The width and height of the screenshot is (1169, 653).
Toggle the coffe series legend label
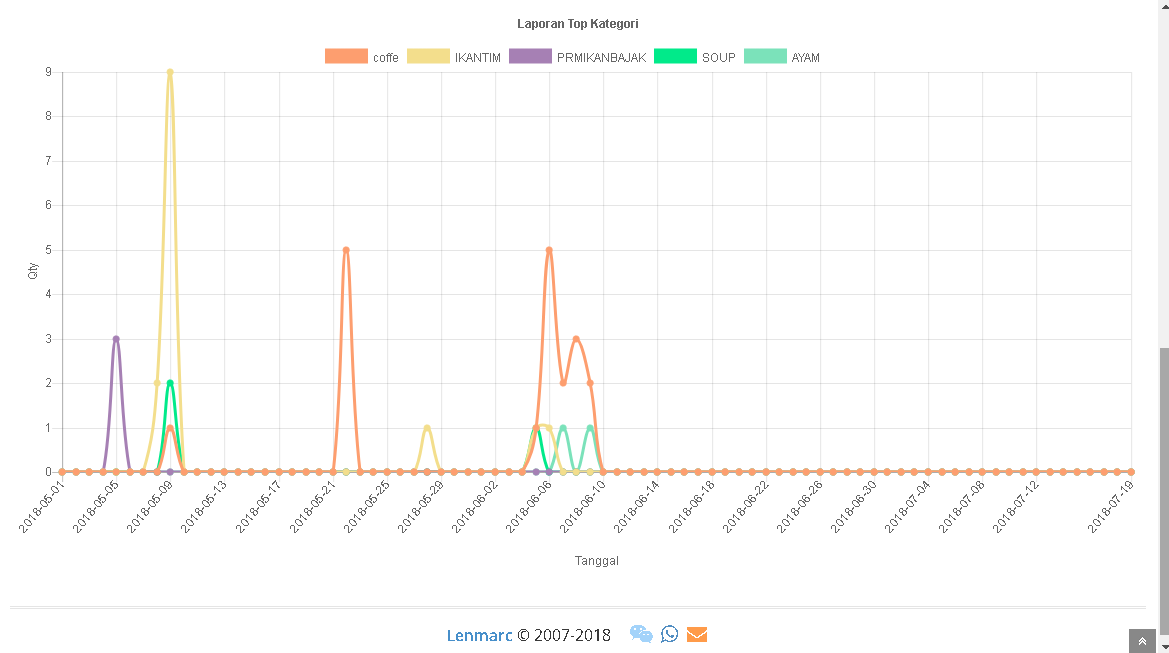(386, 58)
